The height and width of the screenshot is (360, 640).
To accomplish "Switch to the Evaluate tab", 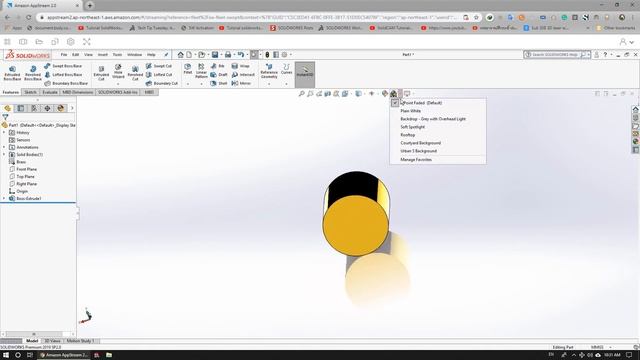I will pos(50,92).
